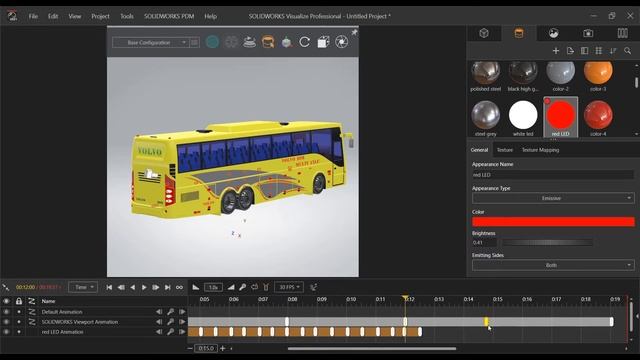Viewport: 640px width, 360px height.
Task: Open the Scenes palette tab icon
Action: (x=553, y=33)
